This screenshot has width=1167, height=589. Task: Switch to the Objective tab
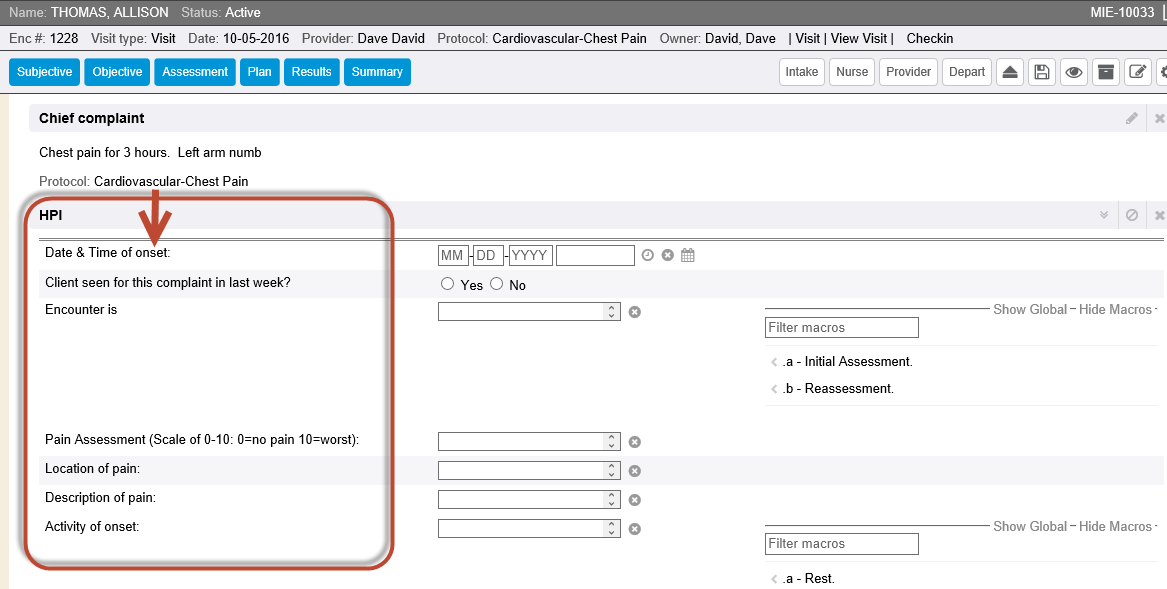(118, 72)
